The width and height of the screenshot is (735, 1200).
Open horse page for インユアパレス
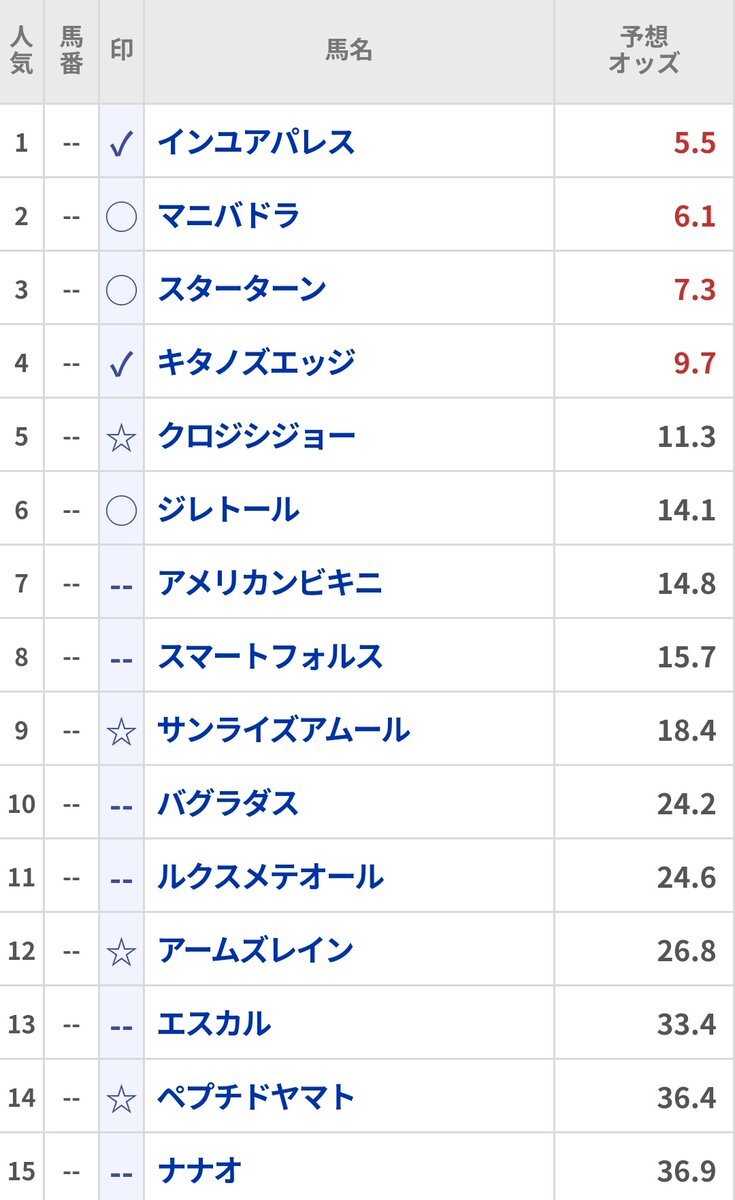(x=256, y=142)
